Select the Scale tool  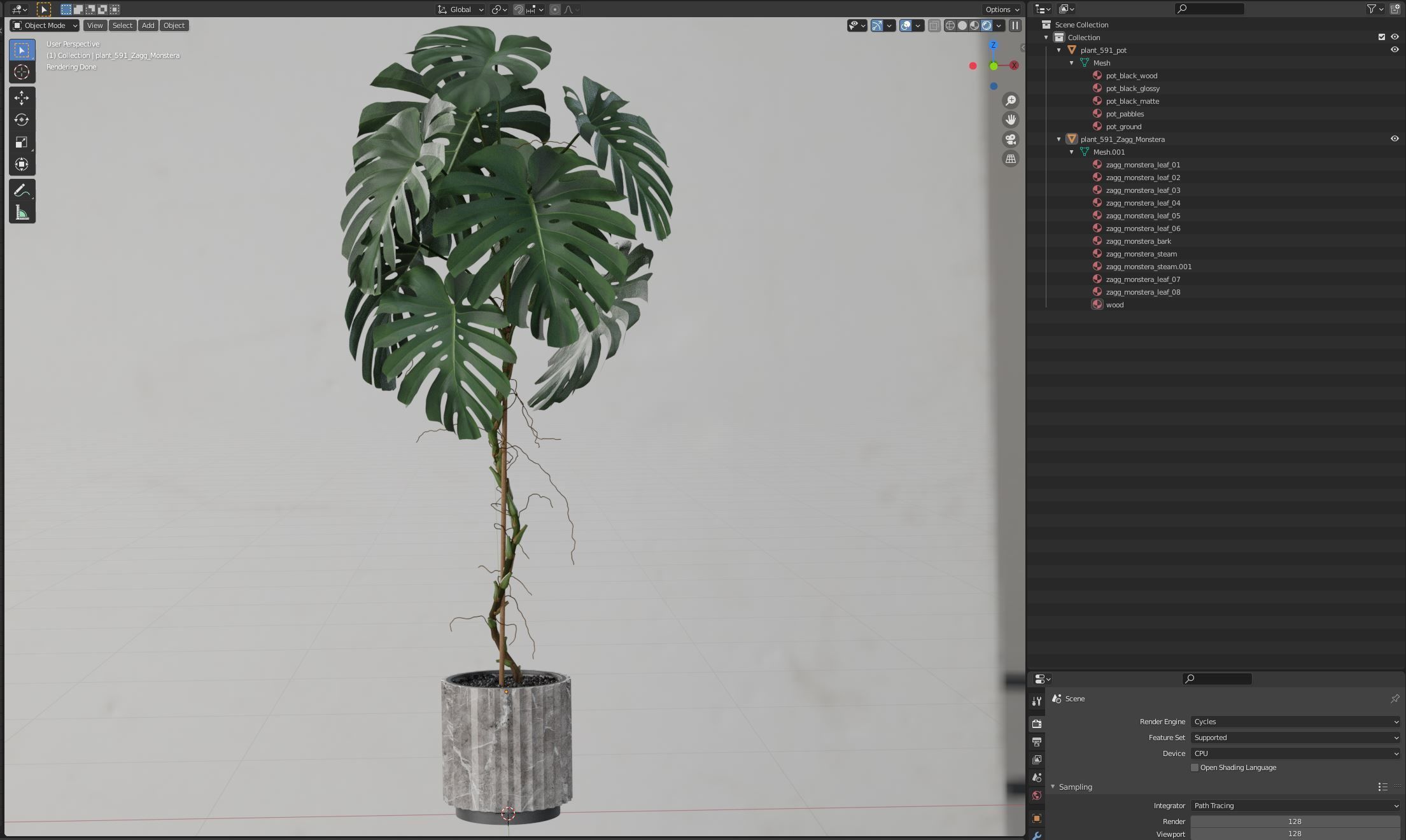tap(22, 142)
